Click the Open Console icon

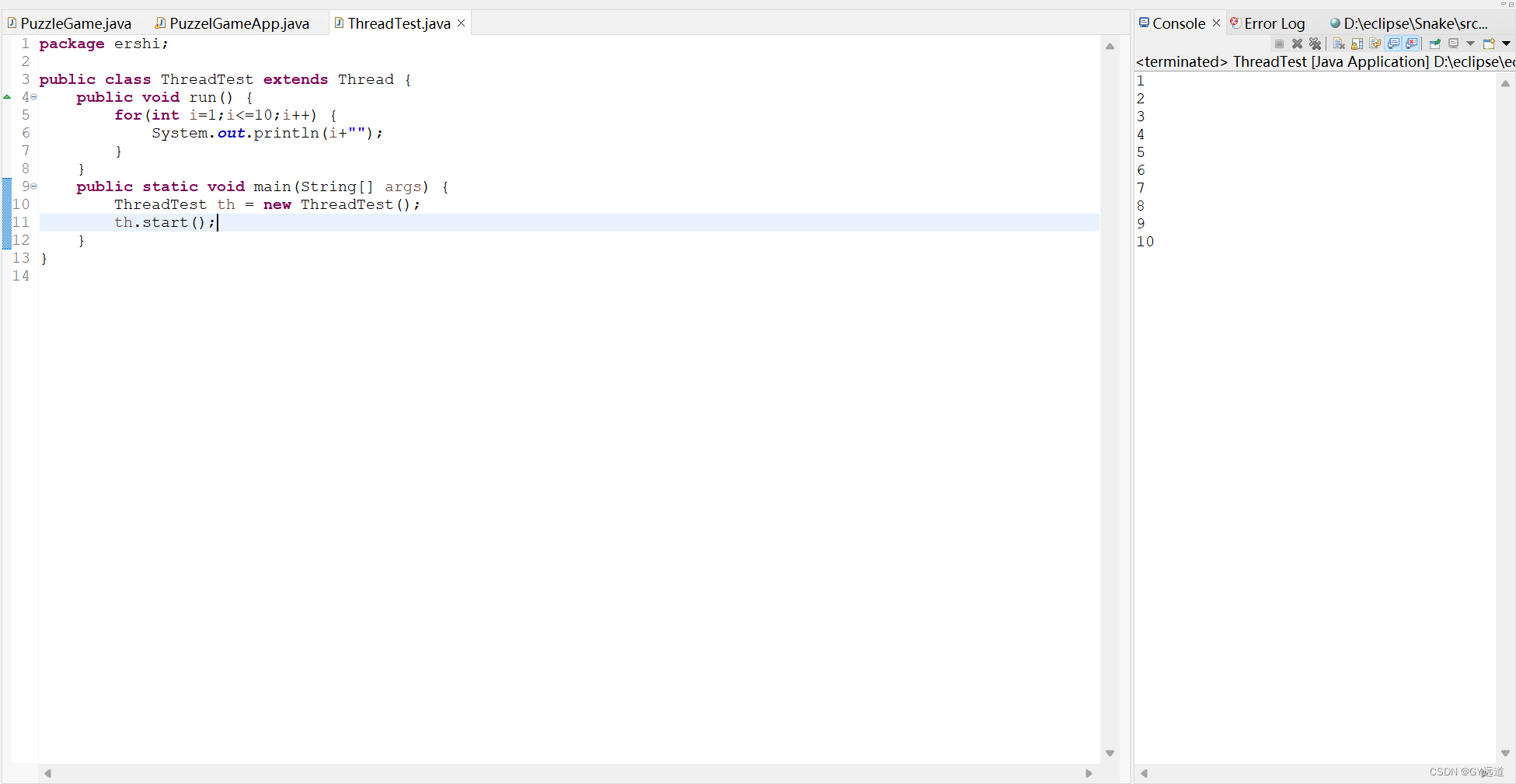pos(1489,44)
